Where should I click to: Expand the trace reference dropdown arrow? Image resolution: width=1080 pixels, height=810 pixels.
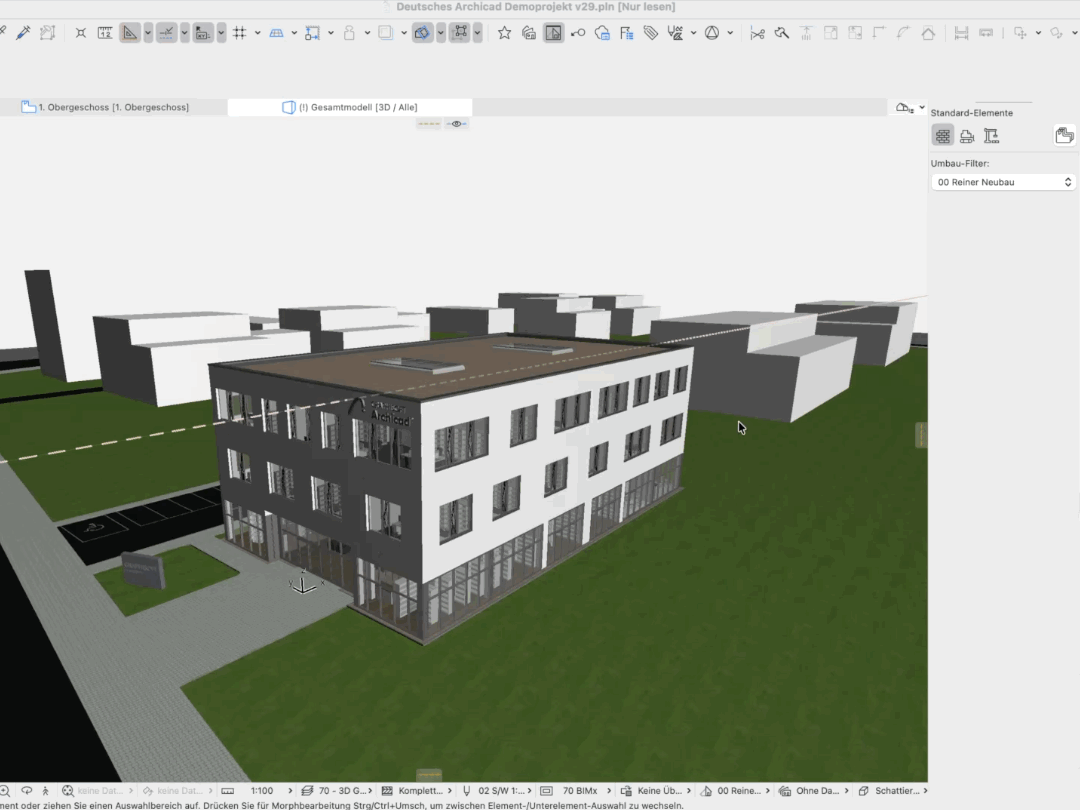(404, 32)
